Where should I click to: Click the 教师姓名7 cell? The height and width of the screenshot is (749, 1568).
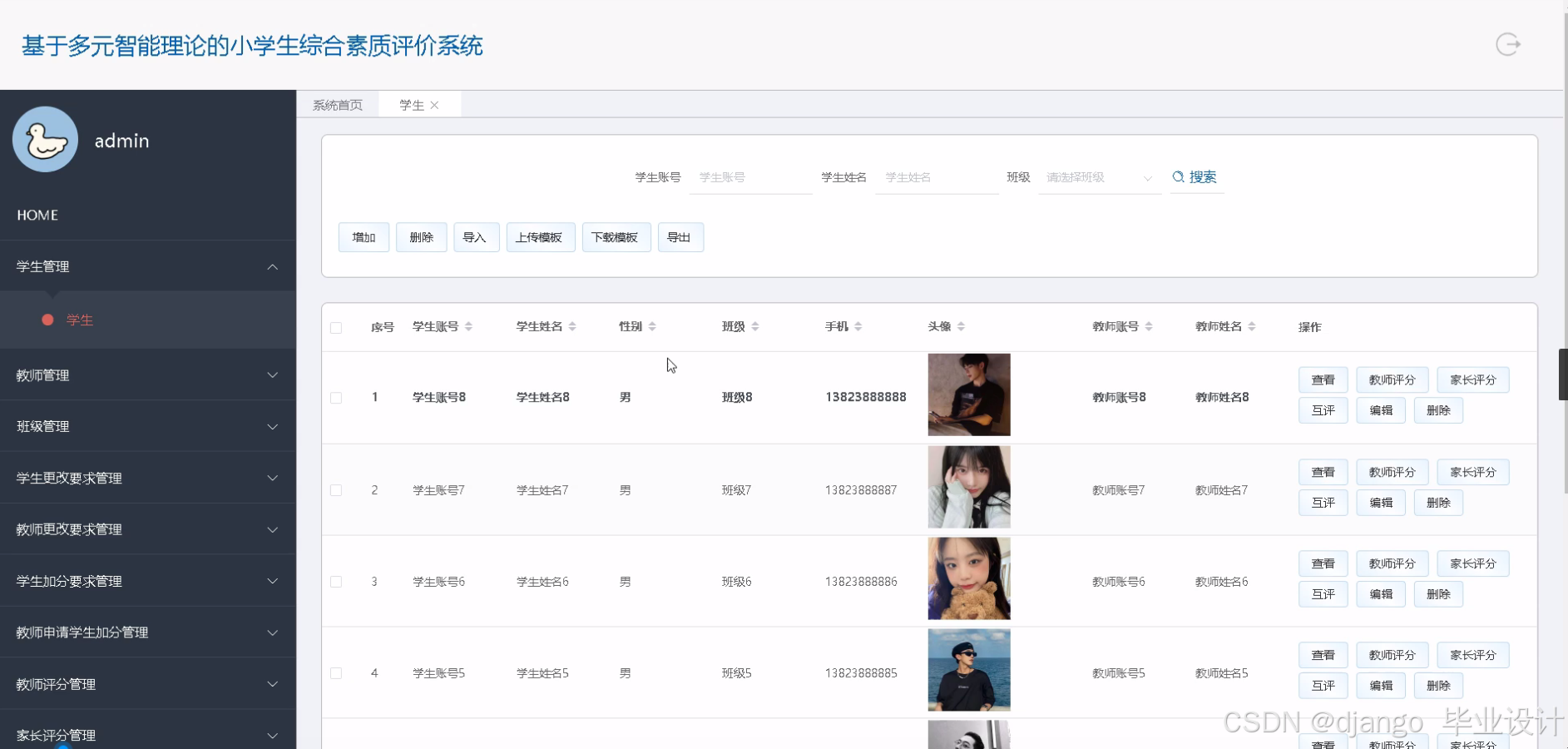tap(1221, 490)
